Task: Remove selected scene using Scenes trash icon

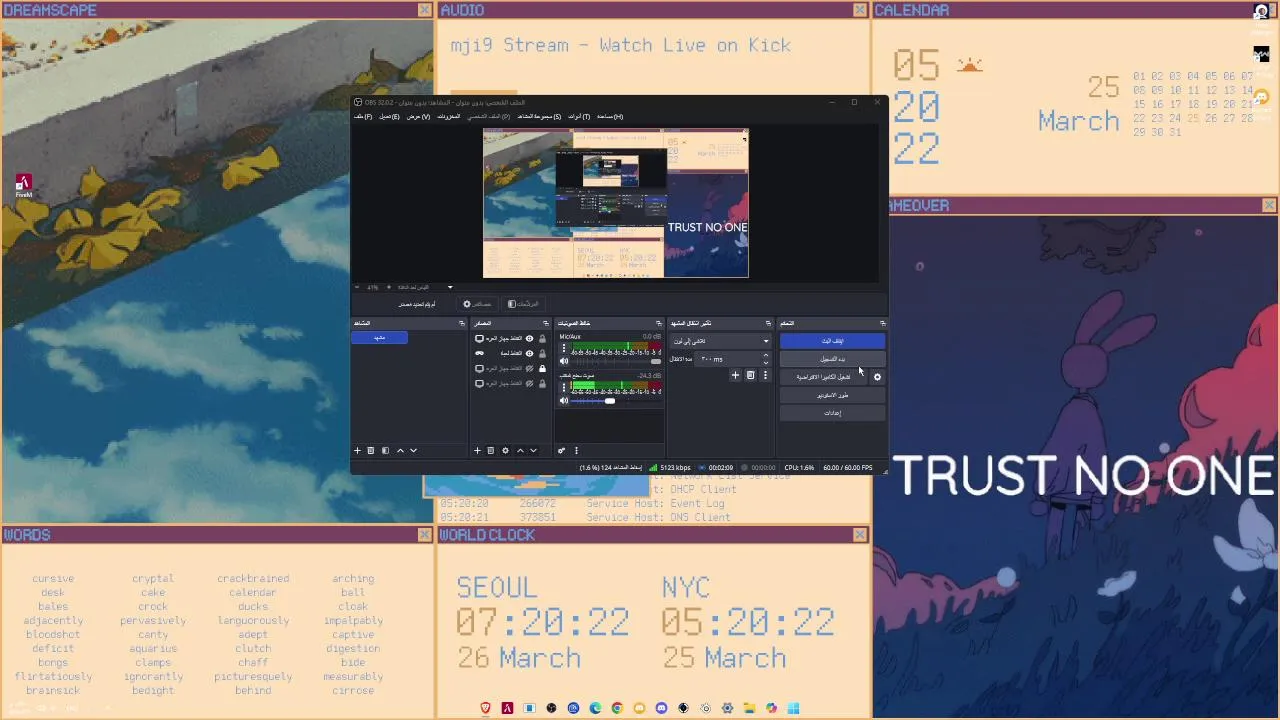Action: [370, 450]
